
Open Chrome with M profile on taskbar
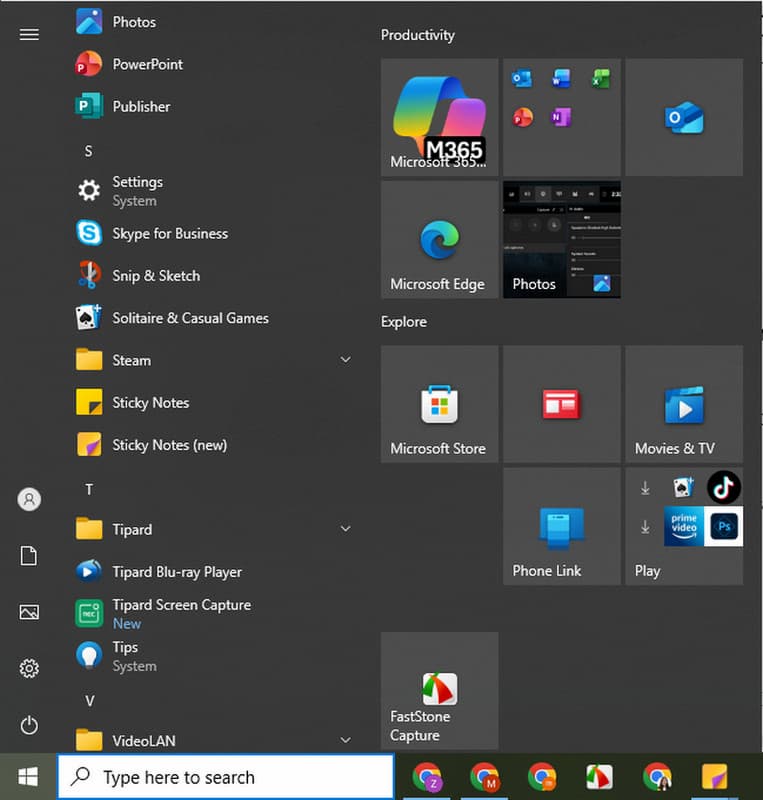485,777
